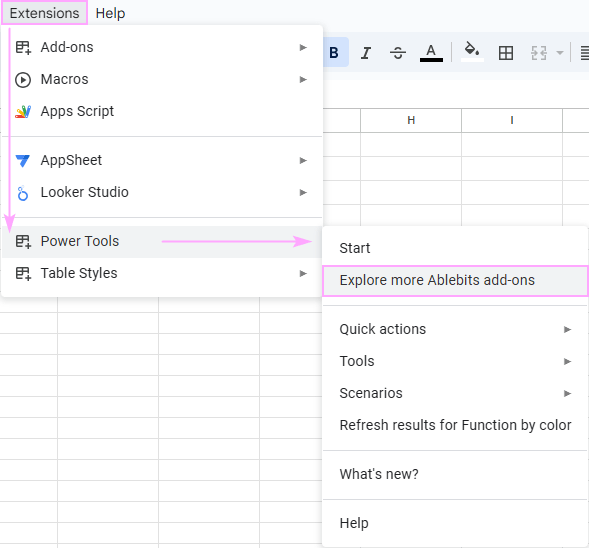Choose Explore more Ablebits add-ons
This screenshot has width=589, height=548.
point(455,281)
